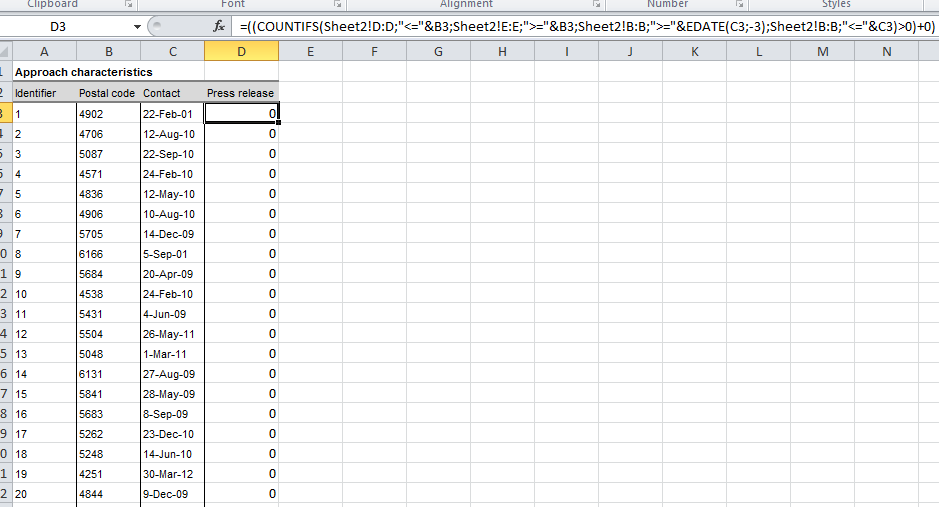Click Press release cell for 12-Aug-10 row
The image size is (939, 507).
point(241,134)
